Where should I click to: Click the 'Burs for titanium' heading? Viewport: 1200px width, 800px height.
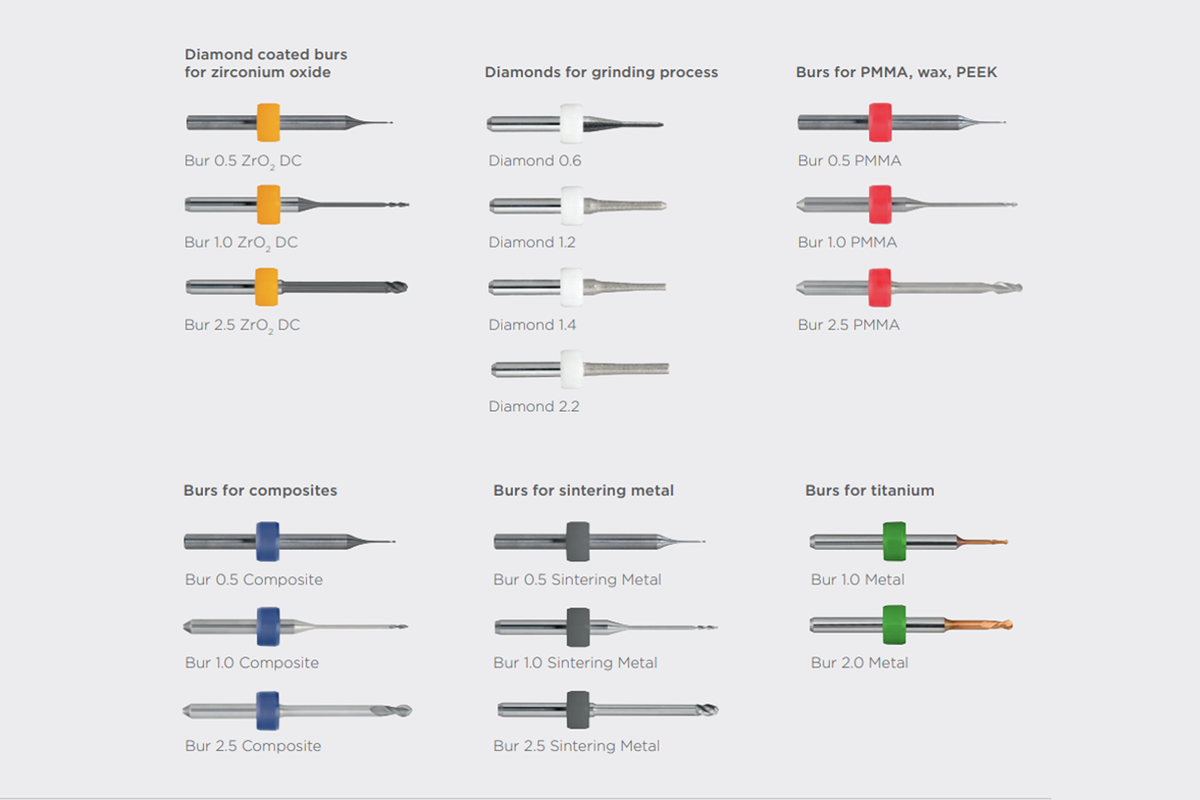pos(869,490)
